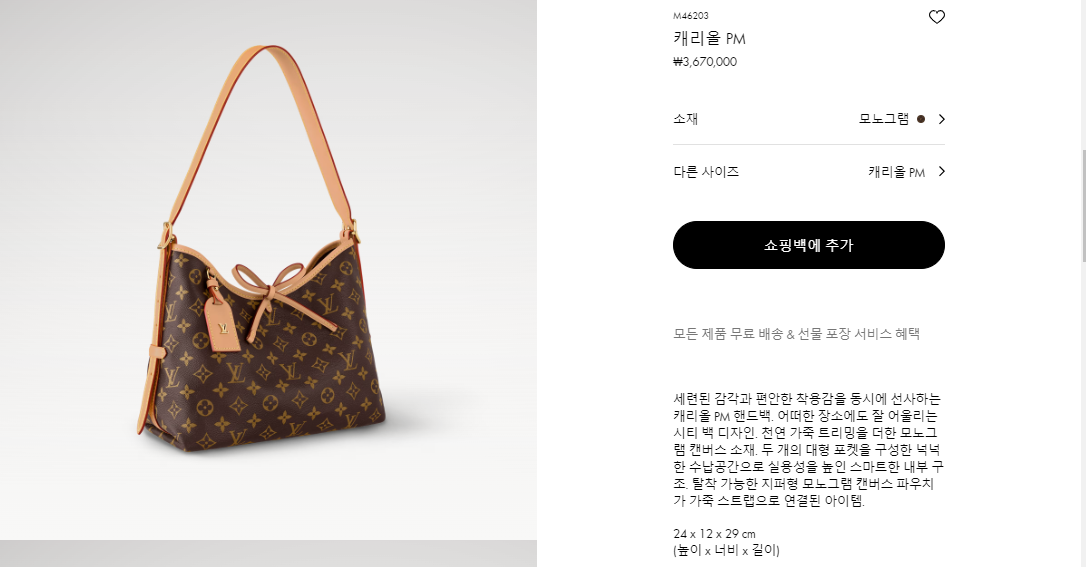Select the brown Monogram color dot
This screenshot has height=567, width=1086.
(x=920, y=119)
